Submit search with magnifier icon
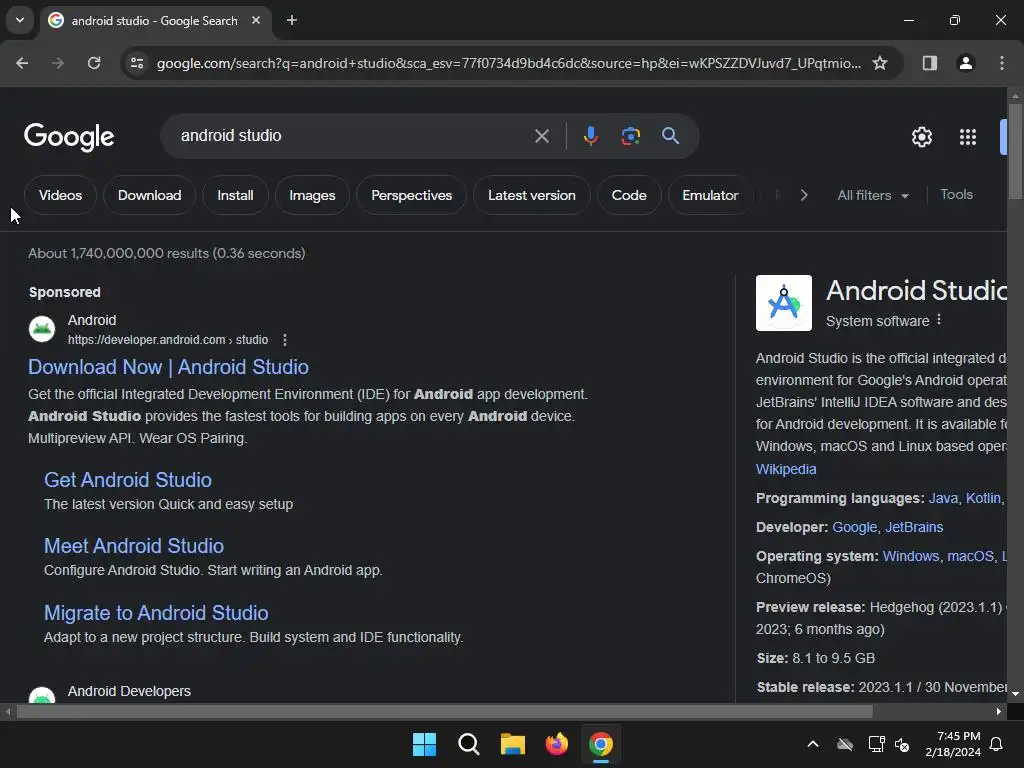 (670, 136)
